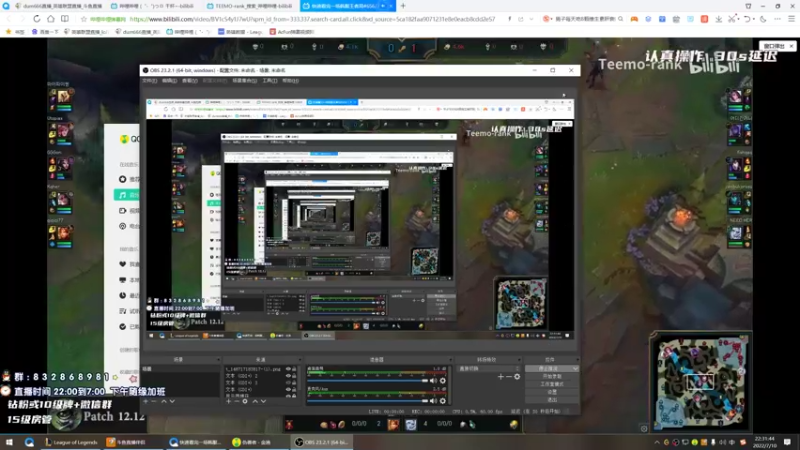800x450 pixels.
Task: Open the scene transition type dropdown
Action: (488, 368)
